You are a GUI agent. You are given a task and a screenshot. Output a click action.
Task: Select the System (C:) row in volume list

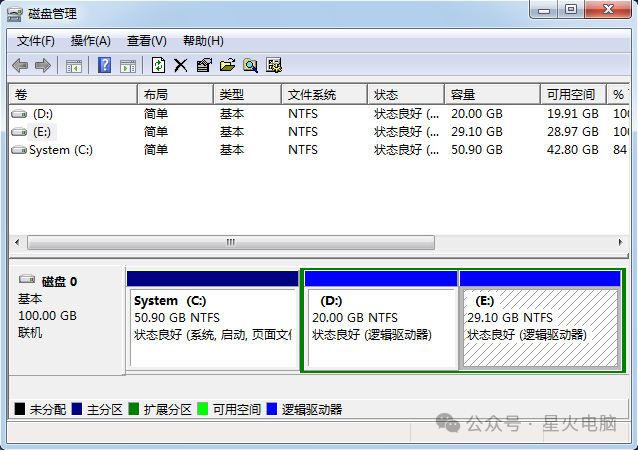click(x=62, y=150)
